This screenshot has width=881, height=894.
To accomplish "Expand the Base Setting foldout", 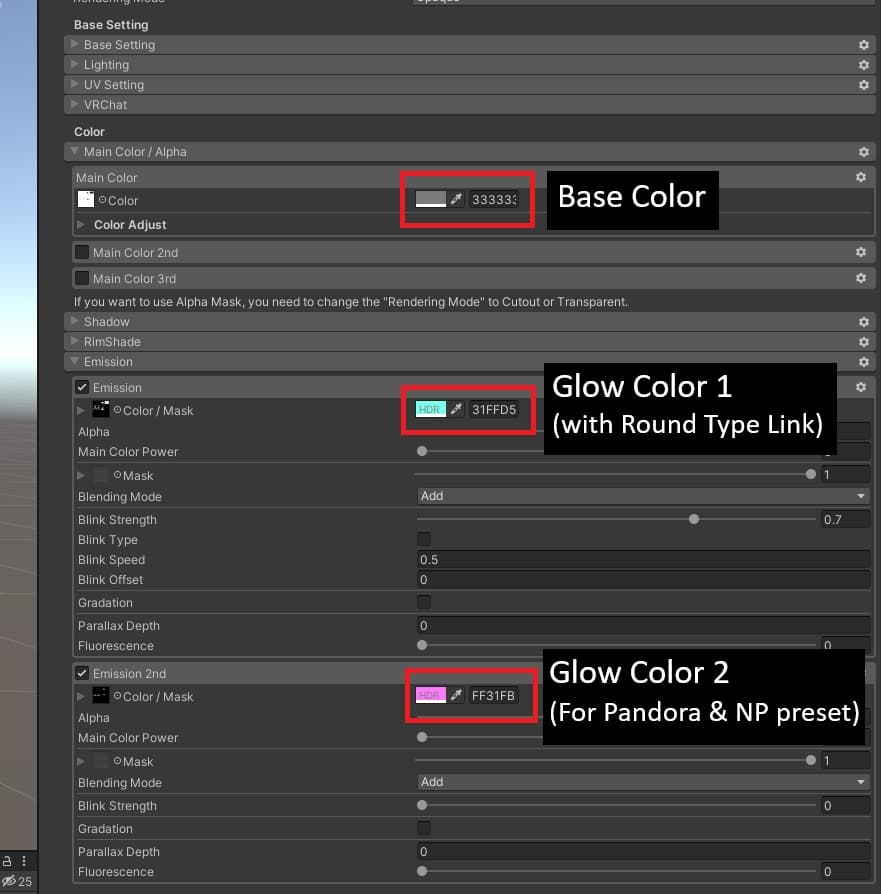I will click(74, 44).
